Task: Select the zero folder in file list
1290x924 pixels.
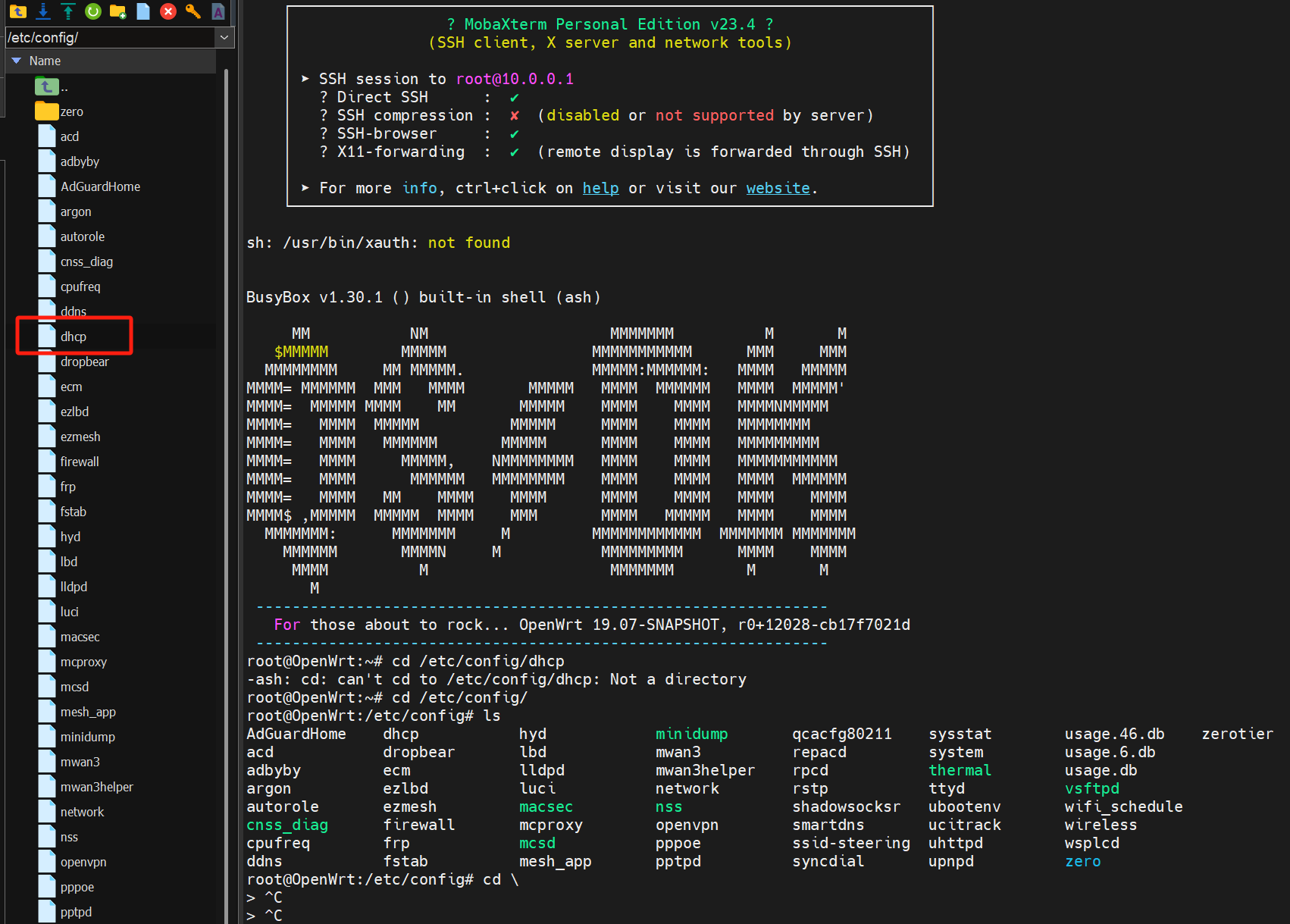Action: 60,111
